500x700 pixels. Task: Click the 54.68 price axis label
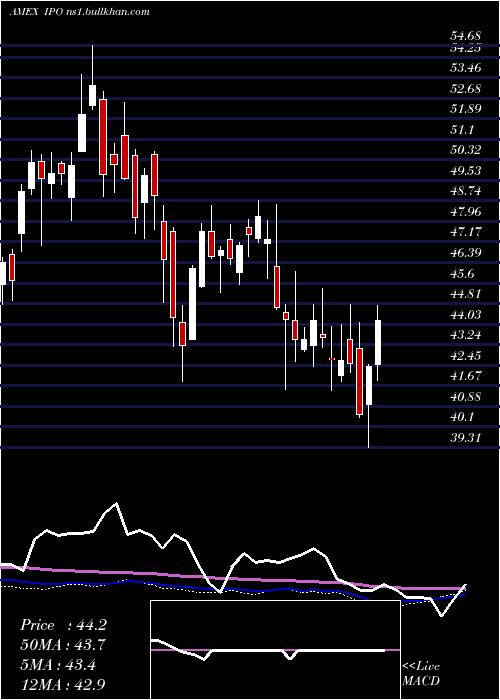click(x=466, y=36)
